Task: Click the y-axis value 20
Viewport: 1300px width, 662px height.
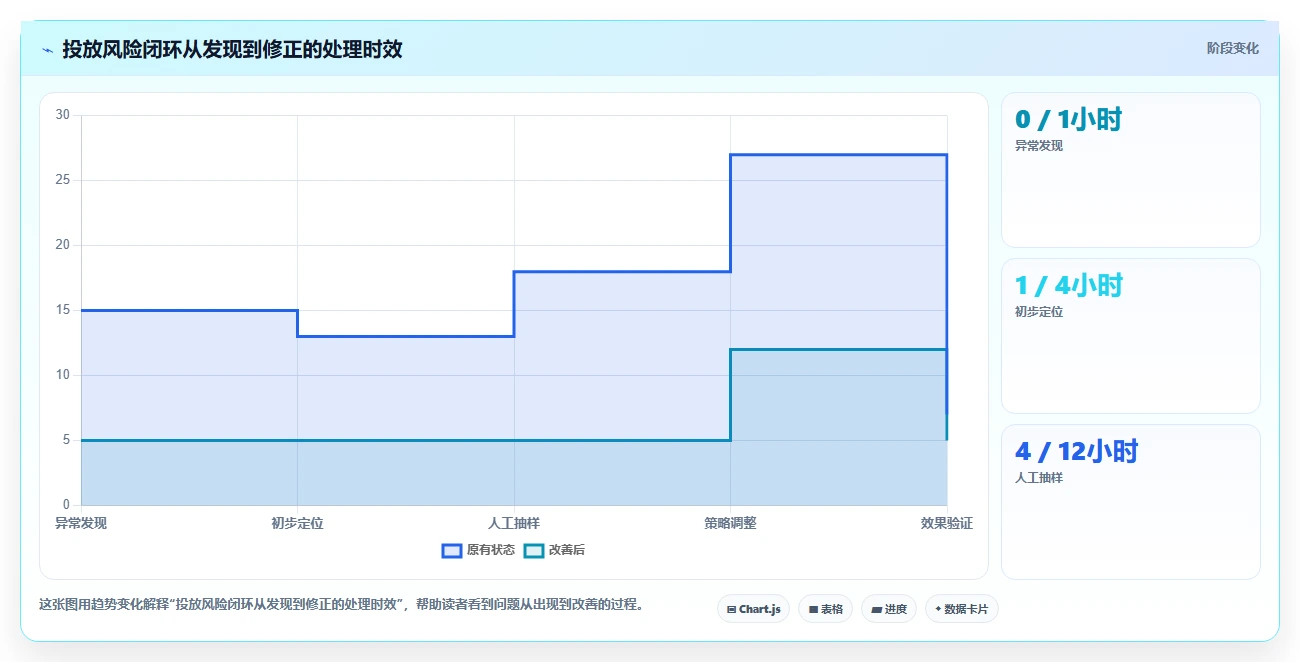Action: (63, 245)
